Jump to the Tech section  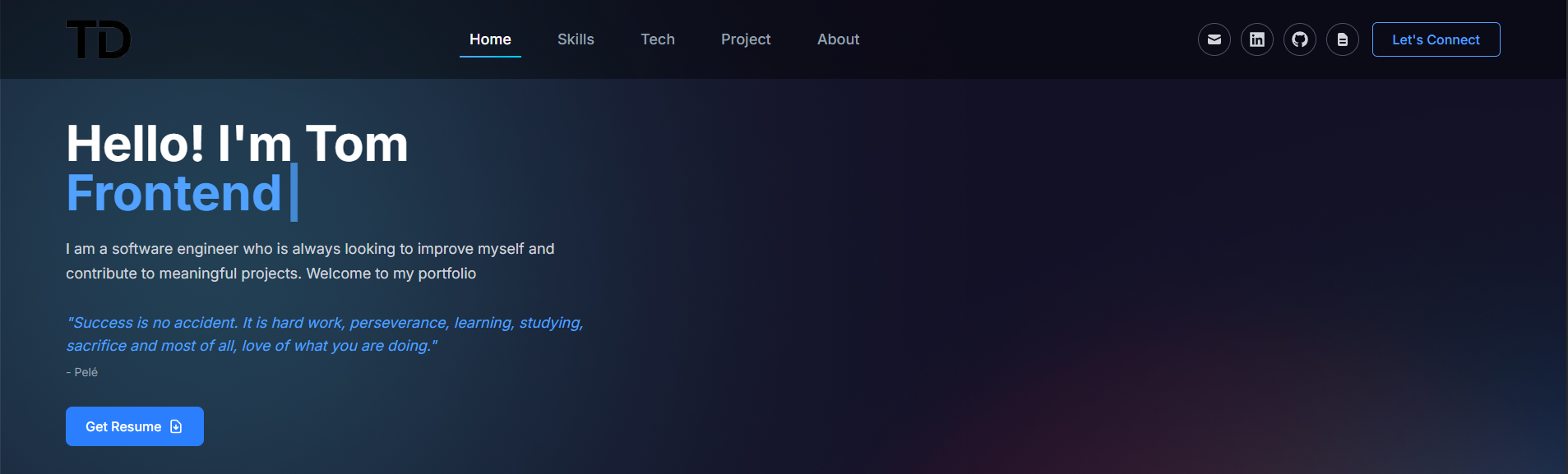click(x=658, y=39)
